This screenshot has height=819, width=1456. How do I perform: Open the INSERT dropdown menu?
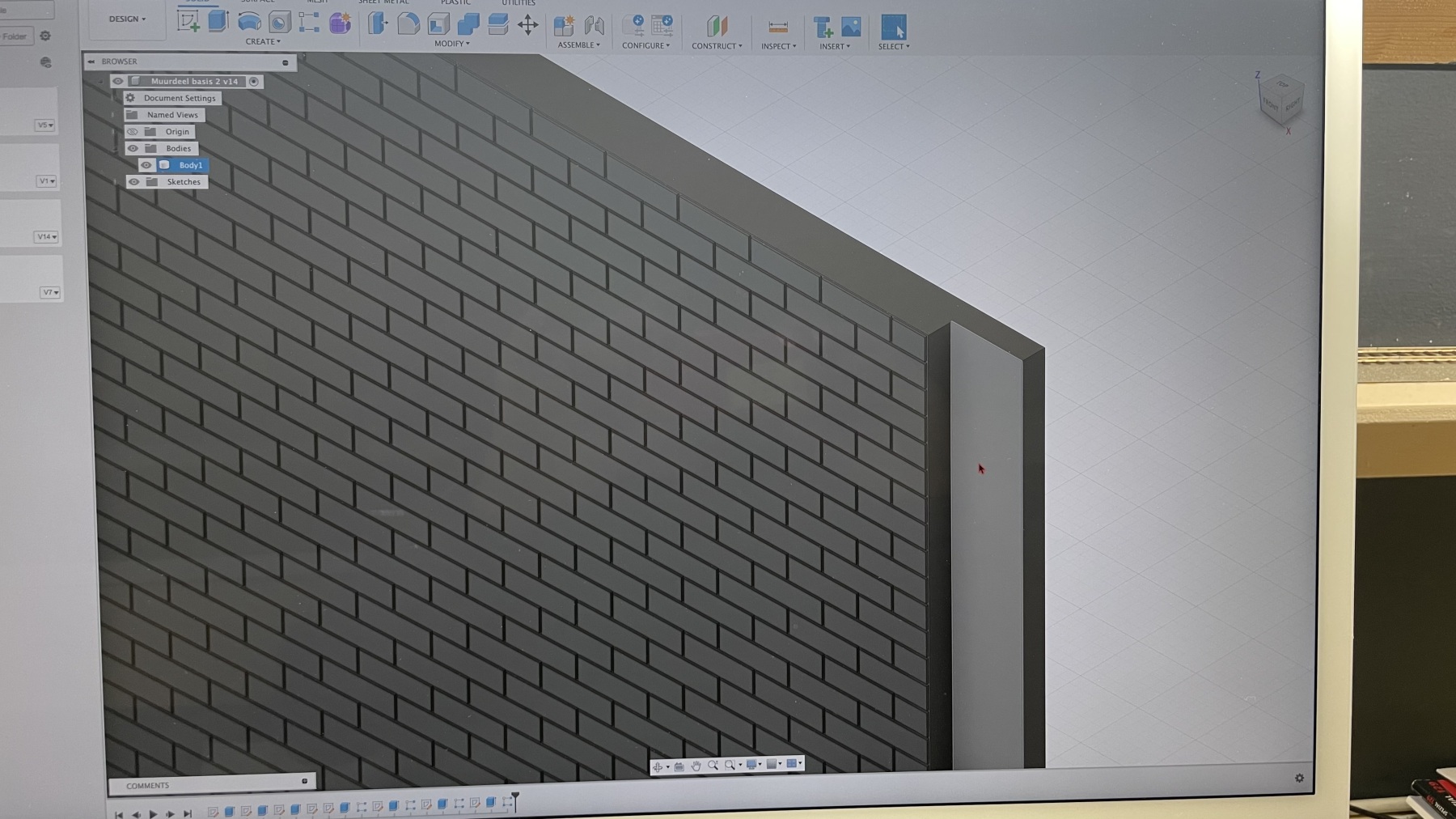pos(835,47)
